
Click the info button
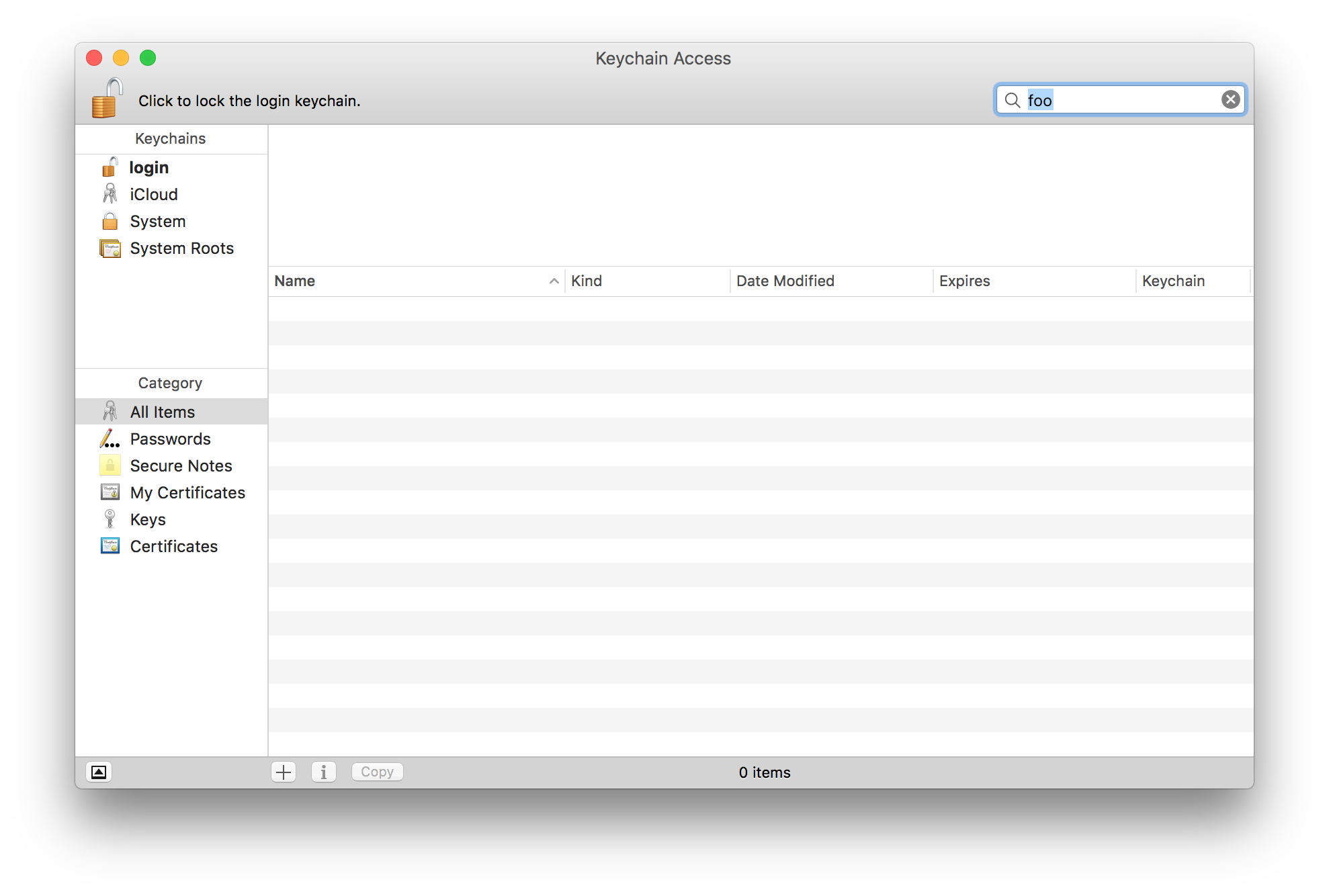pyautogui.click(x=324, y=772)
